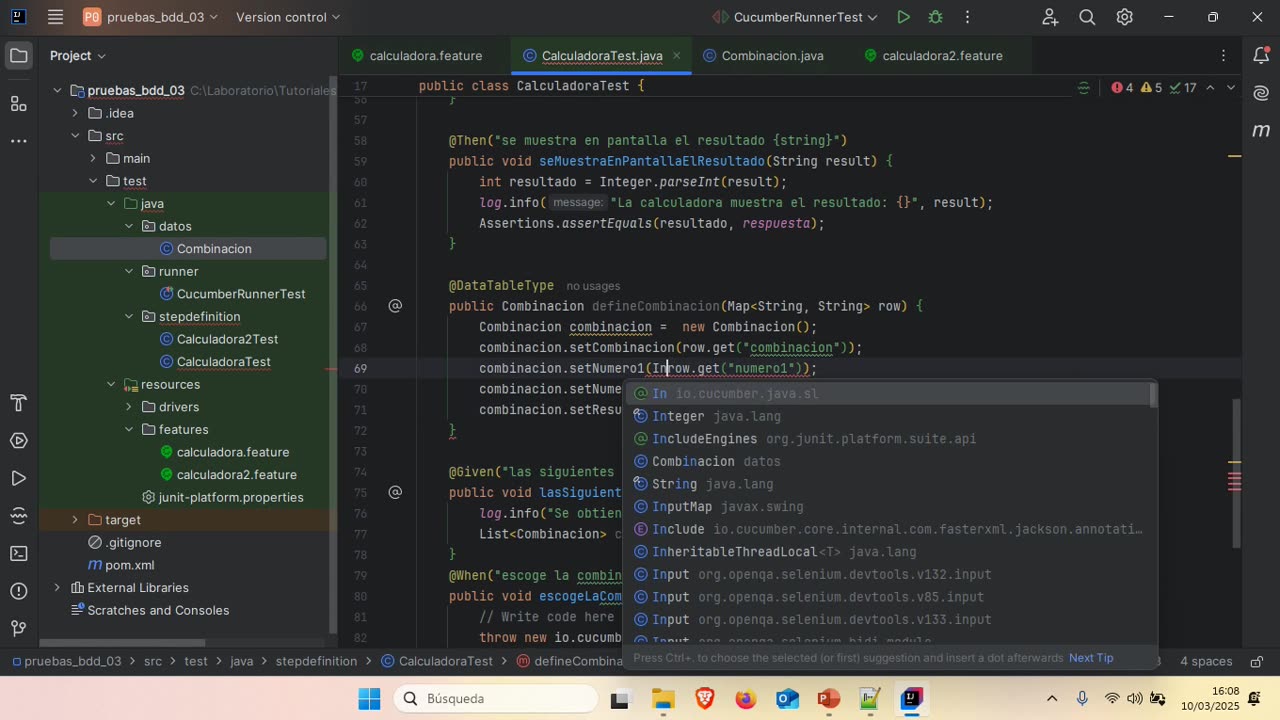The width and height of the screenshot is (1280, 720).
Task: Collapse the datos package node
Action: pos(129,226)
